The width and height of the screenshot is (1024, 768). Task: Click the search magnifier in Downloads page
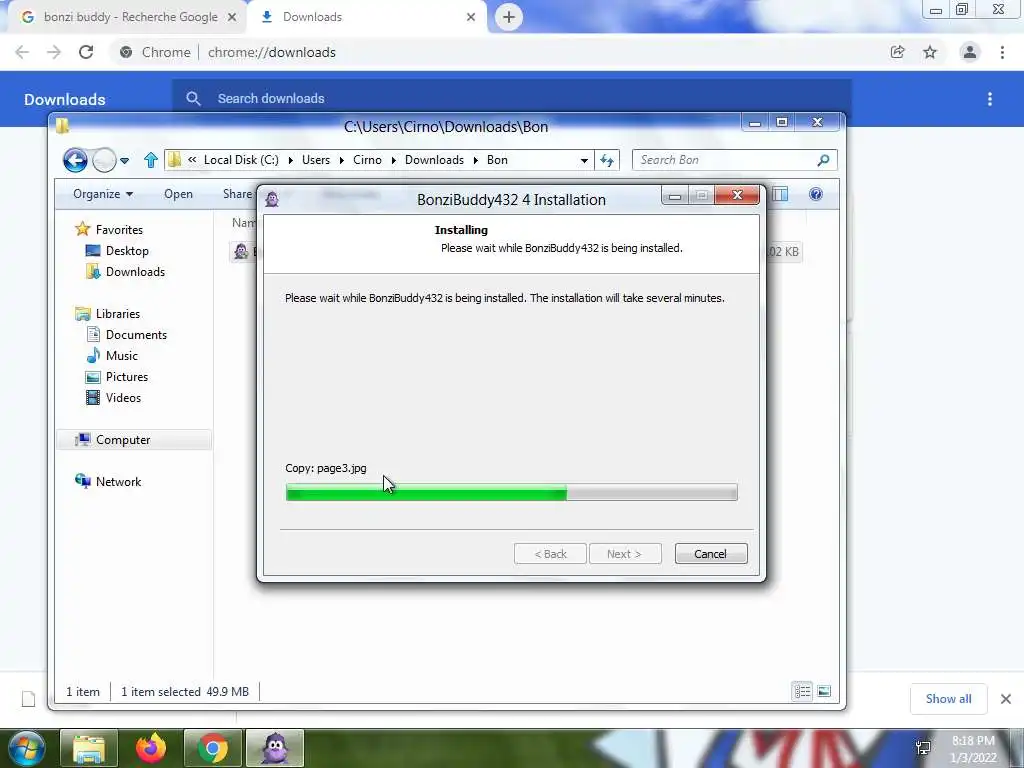(x=193, y=99)
